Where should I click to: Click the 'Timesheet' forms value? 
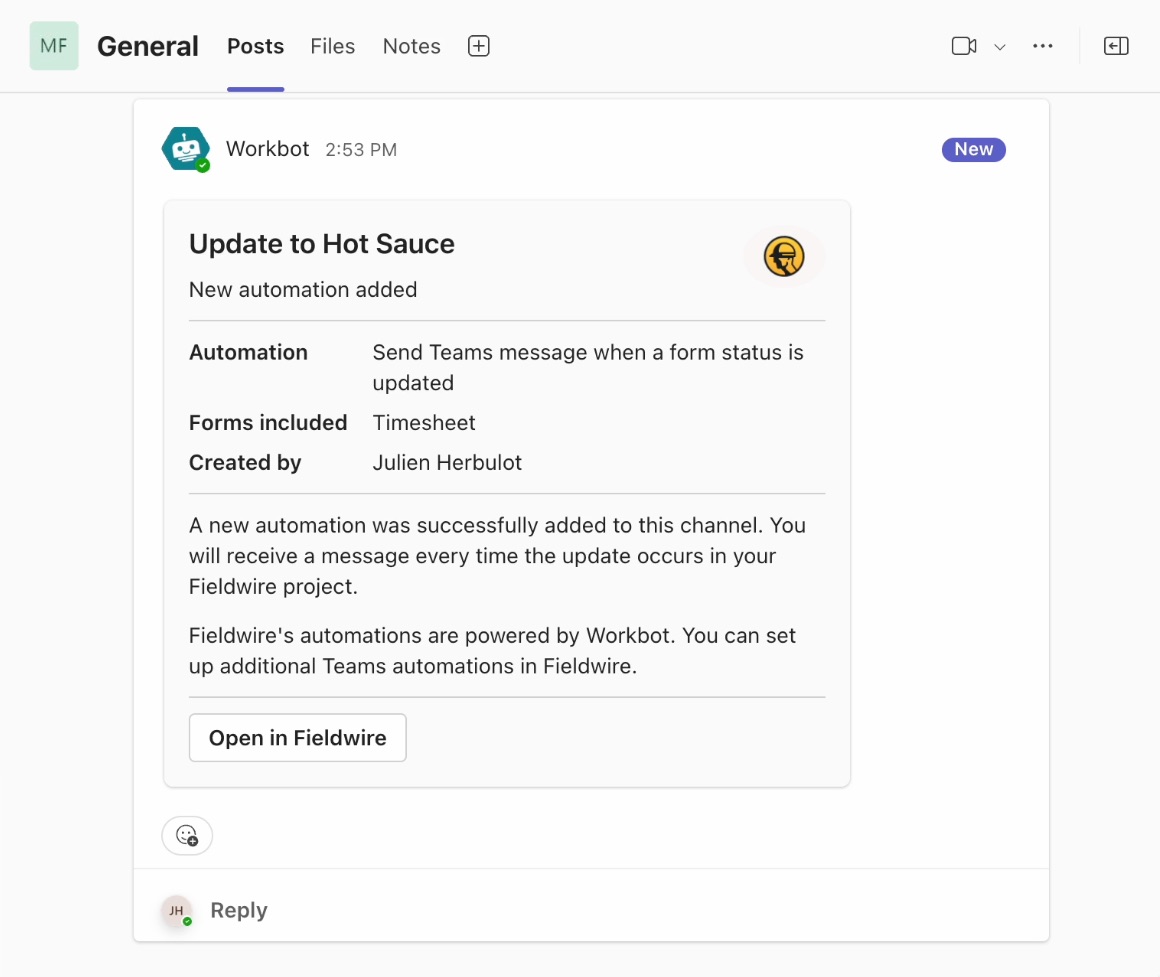coord(424,422)
